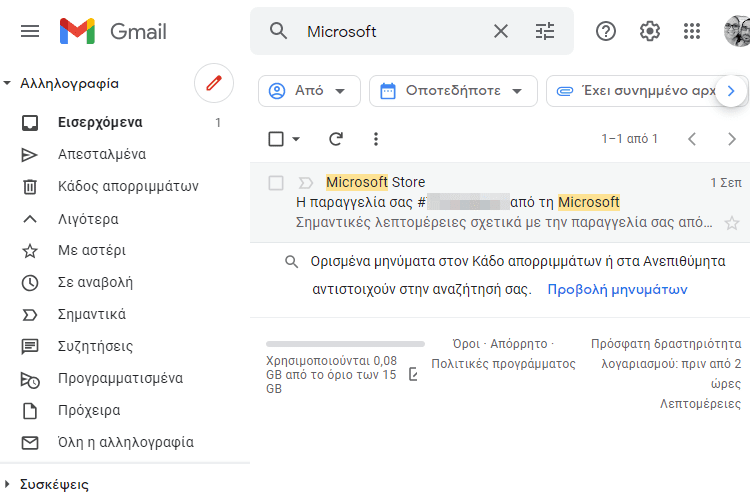Image resolution: width=750 pixels, height=500 pixels.
Task: Expand the Συσκέψεις section
Action: (x=7, y=484)
